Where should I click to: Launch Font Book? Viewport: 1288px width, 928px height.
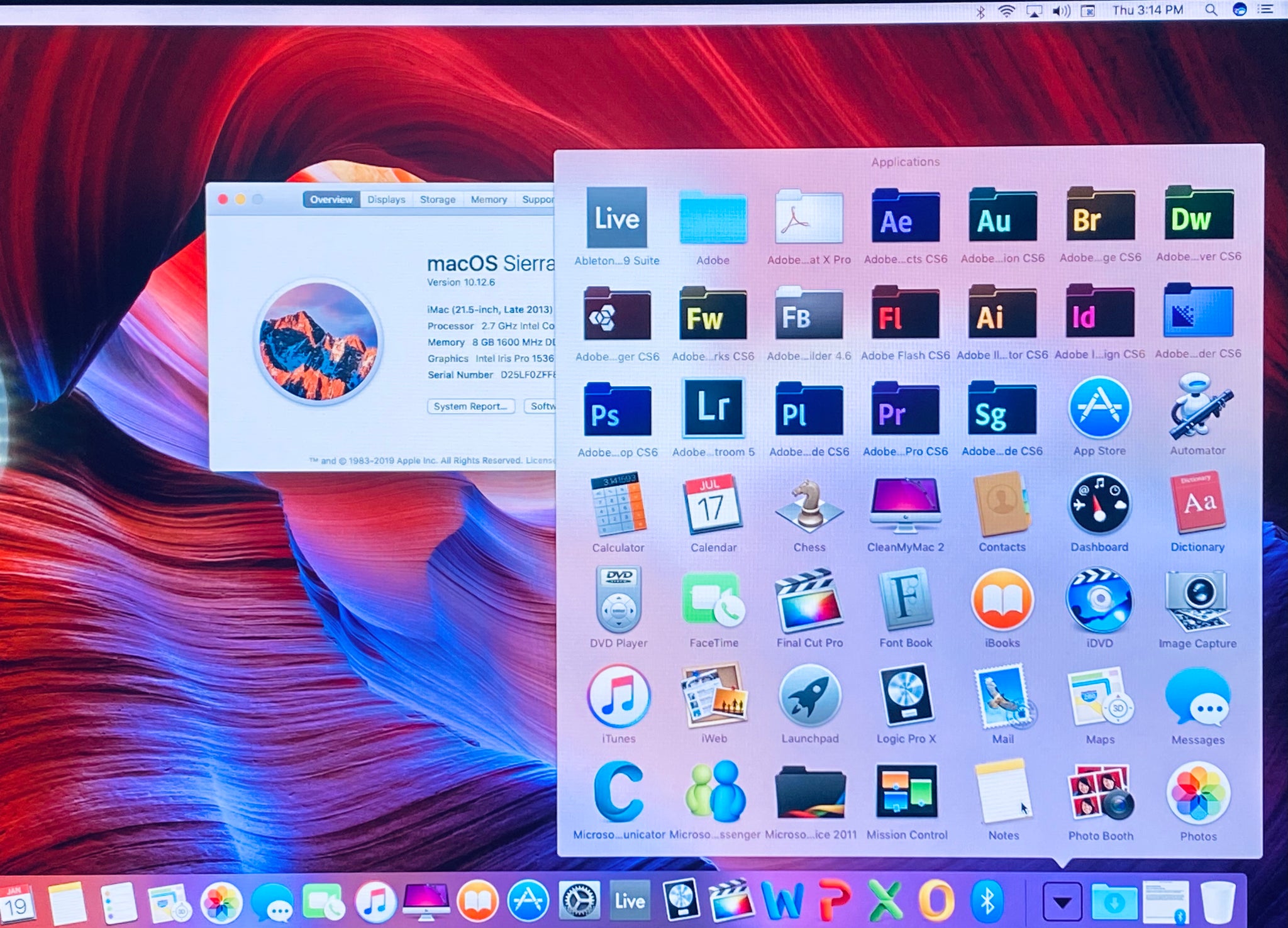coord(905,599)
